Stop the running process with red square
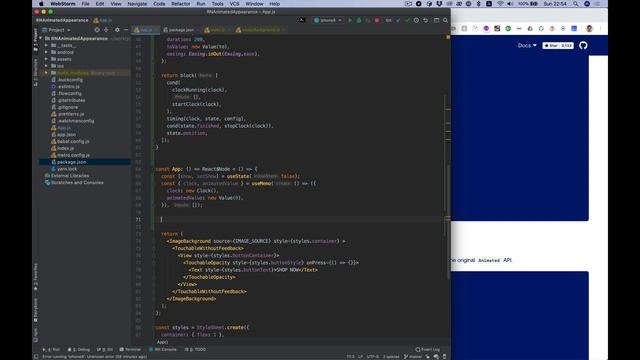The width and height of the screenshot is (640, 360). (377, 20)
